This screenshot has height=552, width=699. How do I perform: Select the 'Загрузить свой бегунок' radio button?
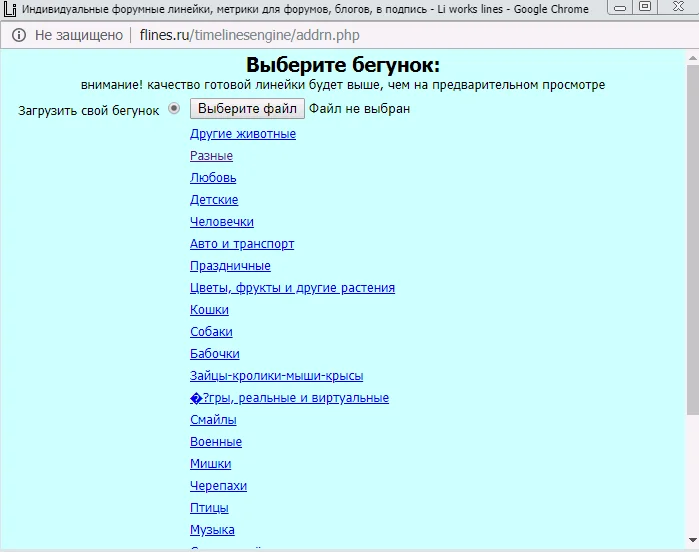(x=174, y=108)
